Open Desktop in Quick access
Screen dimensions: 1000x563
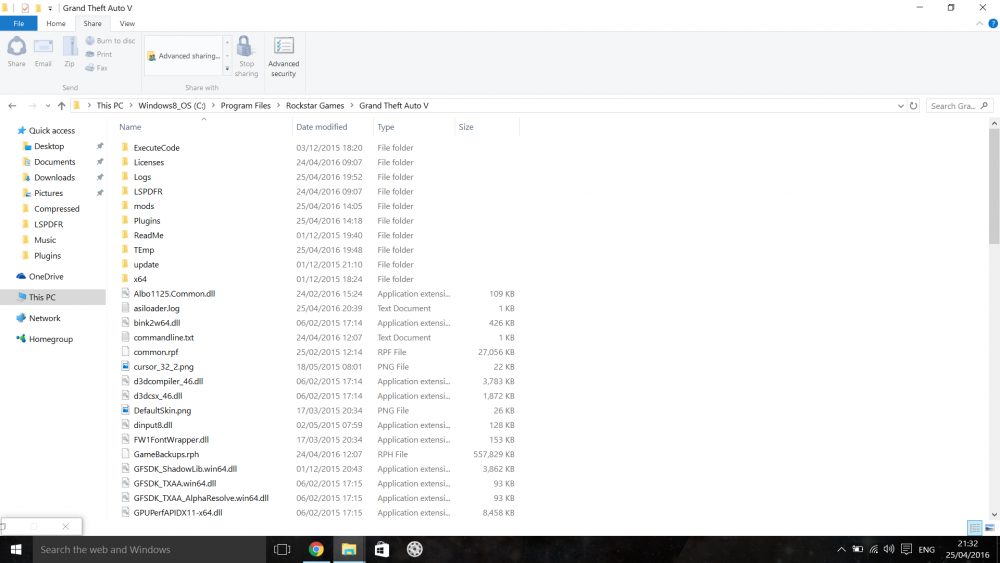tap(49, 146)
